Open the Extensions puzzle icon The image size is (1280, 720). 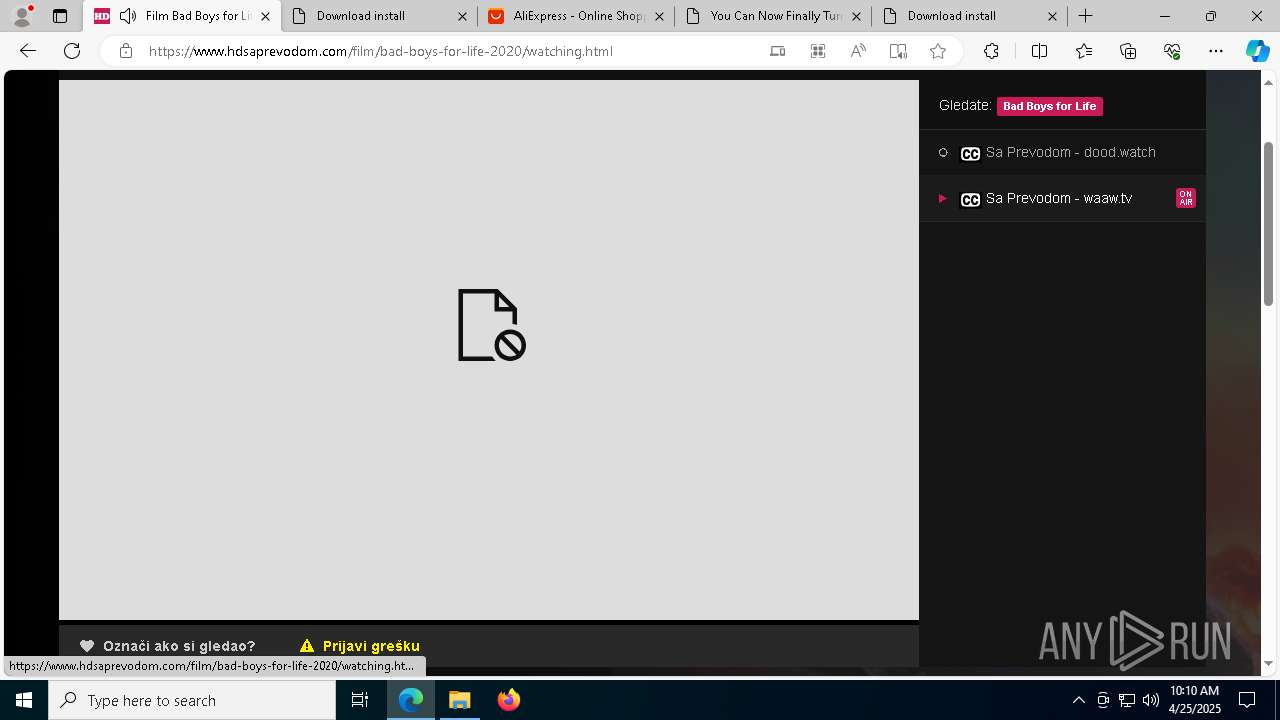(x=991, y=51)
